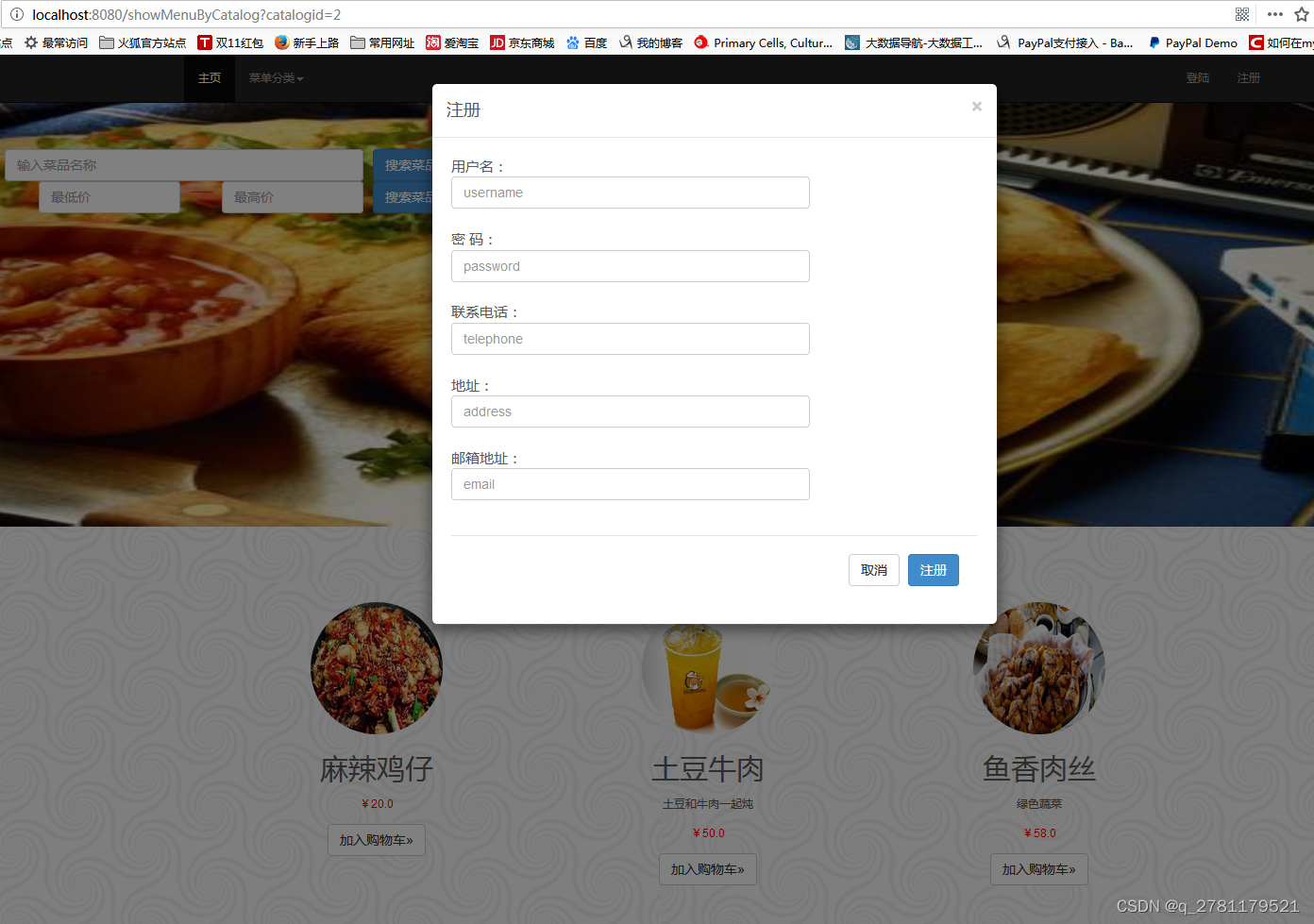This screenshot has width=1314, height=924.
Task: Open the 常用网址 bookmark folder
Action: (382, 42)
